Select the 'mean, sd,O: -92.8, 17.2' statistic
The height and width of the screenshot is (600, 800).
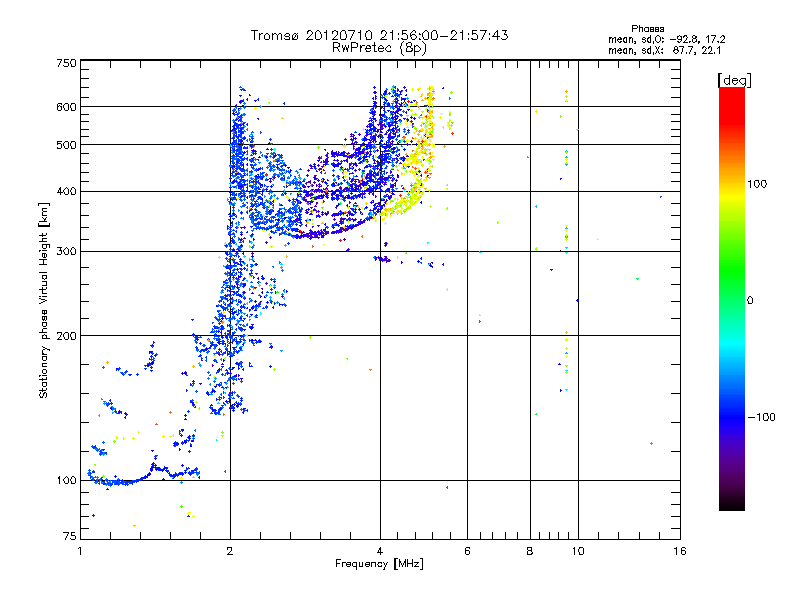click(666, 39)
